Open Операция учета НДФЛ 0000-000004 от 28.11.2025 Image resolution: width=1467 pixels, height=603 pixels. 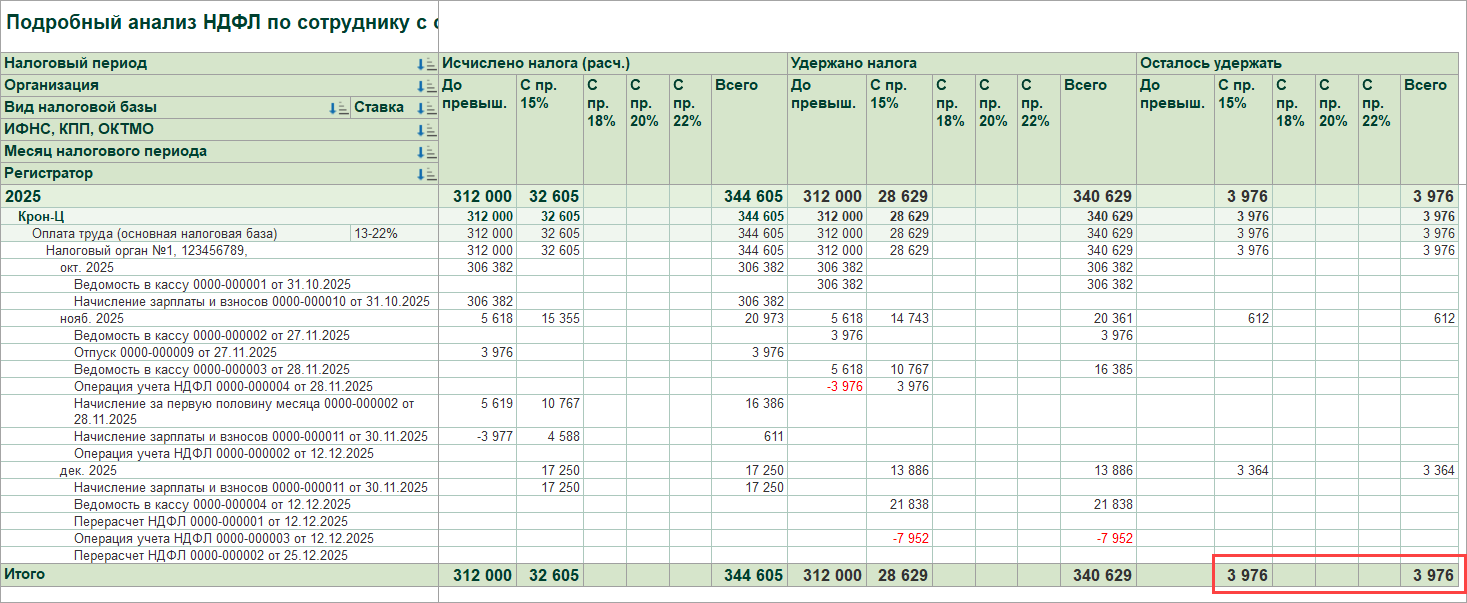pyautogui.click(x=223, y=387)
